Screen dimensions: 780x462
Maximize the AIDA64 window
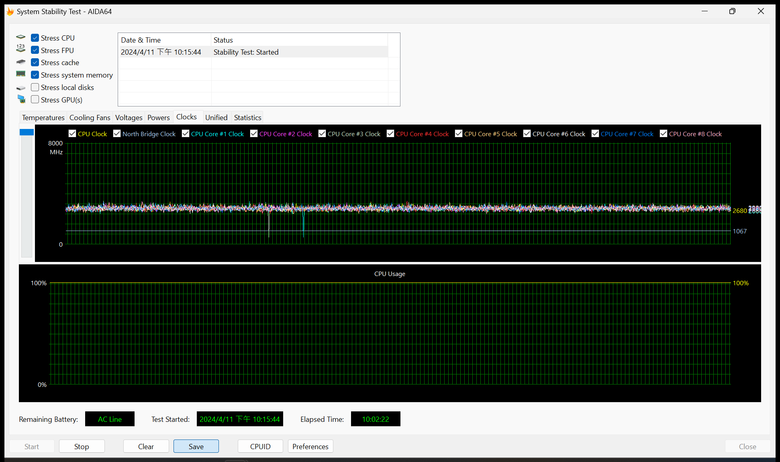pos(732,11)
